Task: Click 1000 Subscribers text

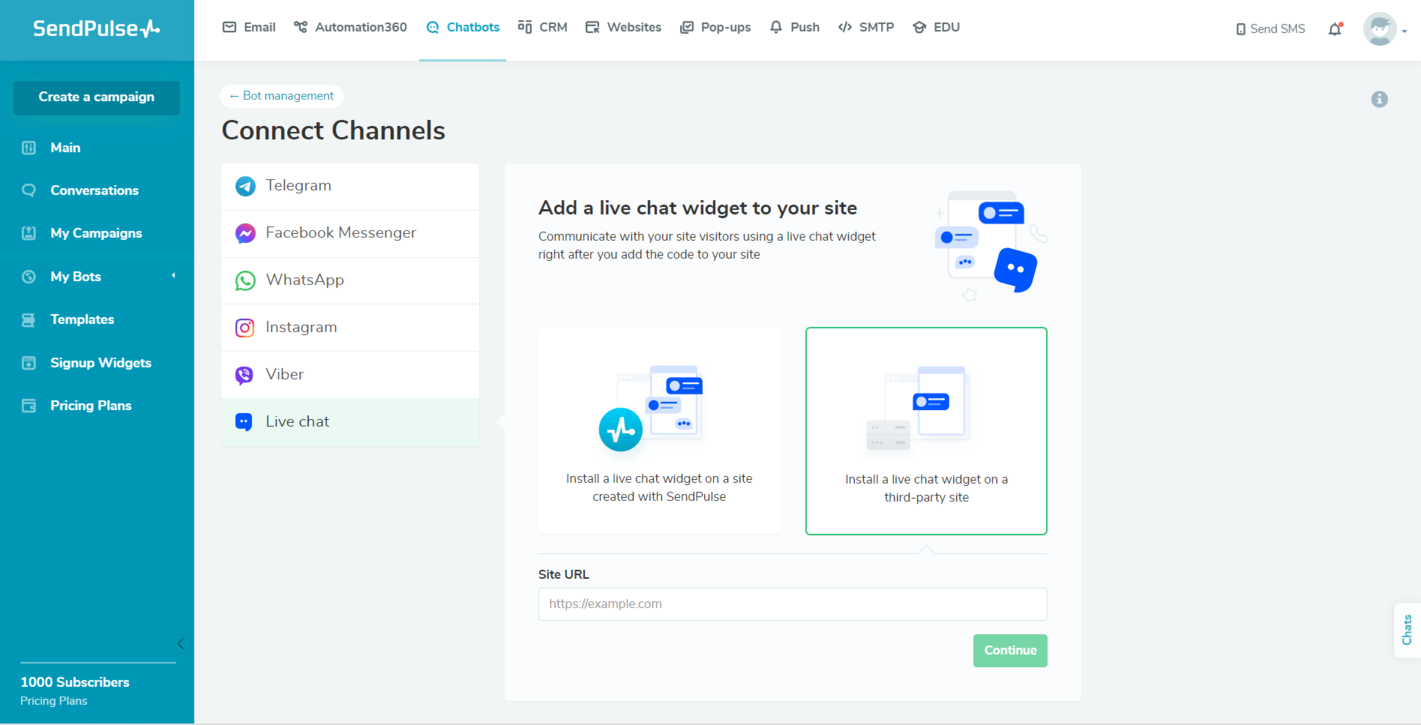Action: pyautogui.click(x=75, y=682)
